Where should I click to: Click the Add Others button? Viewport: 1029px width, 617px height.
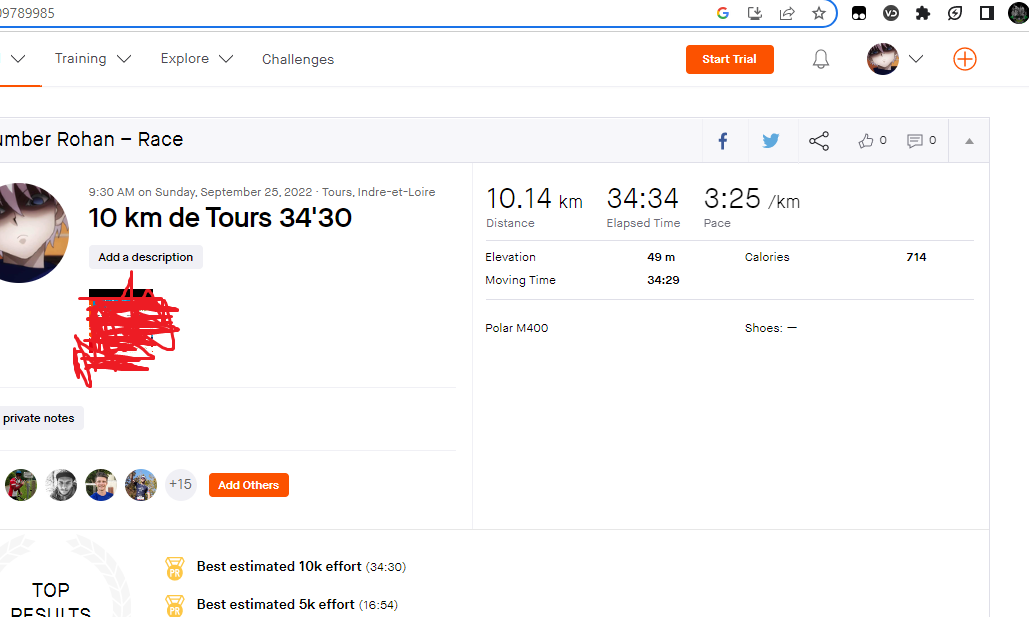click(x=249, y=485)
